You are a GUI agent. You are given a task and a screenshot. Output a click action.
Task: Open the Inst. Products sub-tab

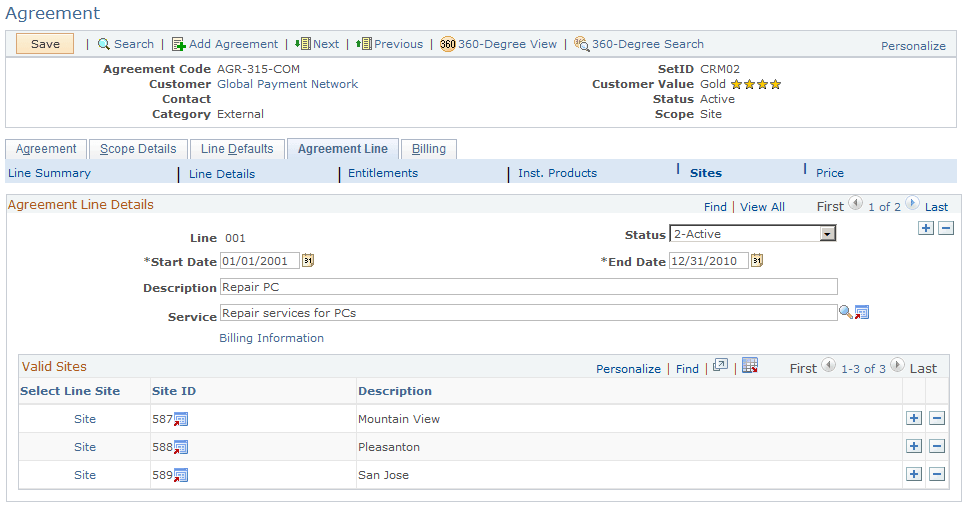557,174
